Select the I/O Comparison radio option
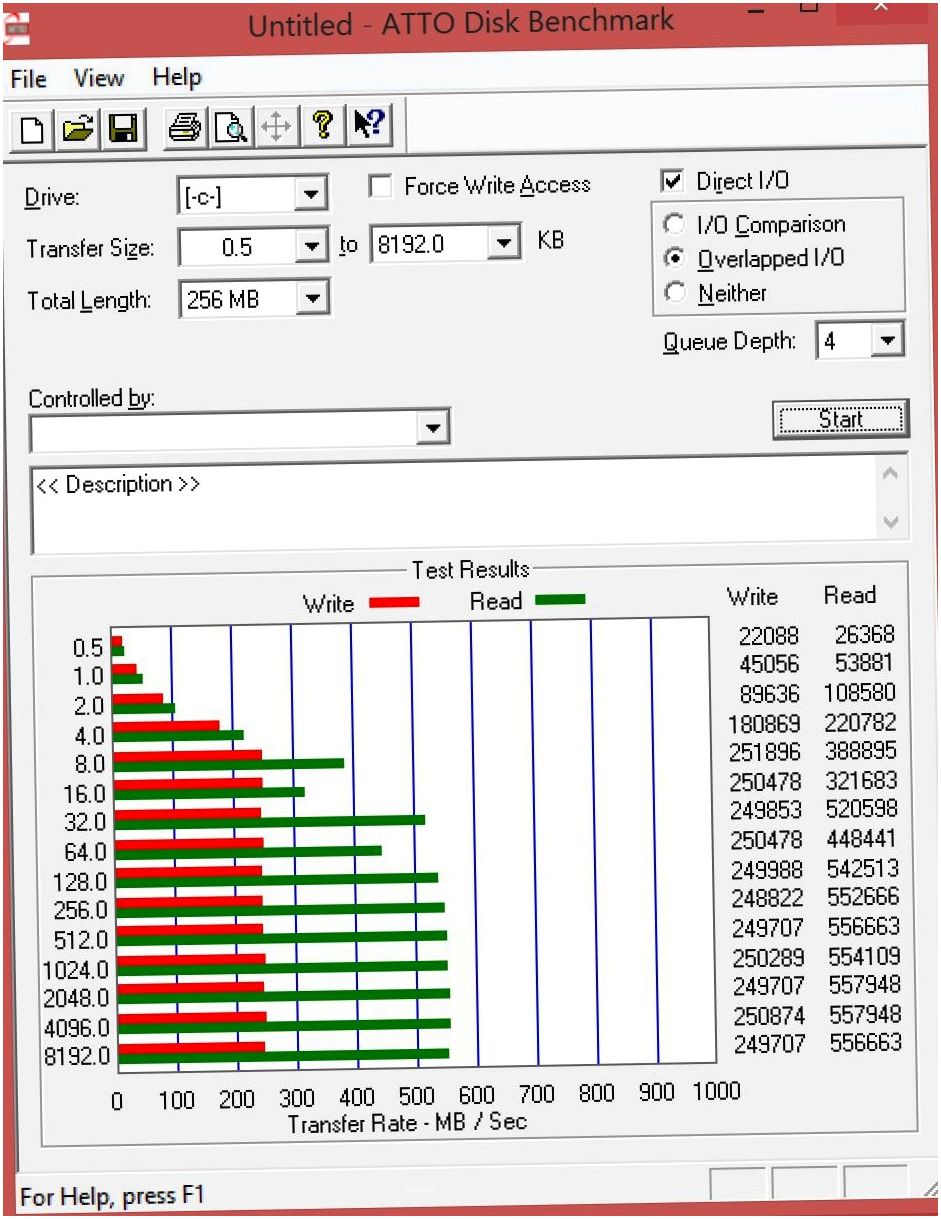 (x=676, y=224)
